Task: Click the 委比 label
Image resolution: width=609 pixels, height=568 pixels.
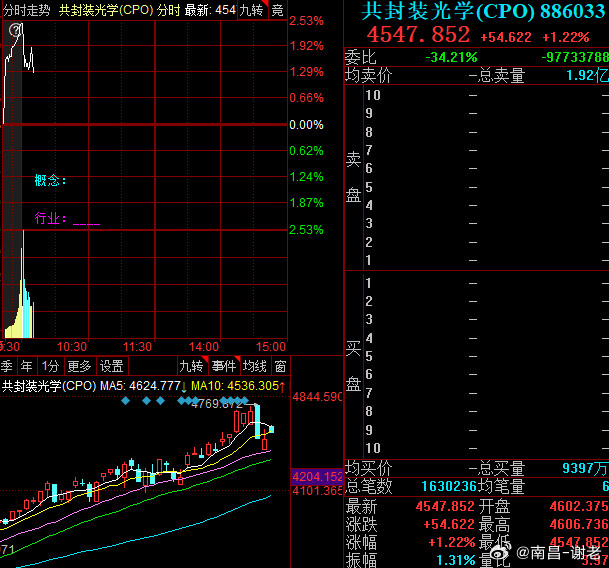Action: pyautogui.click(x=361, y=57)
